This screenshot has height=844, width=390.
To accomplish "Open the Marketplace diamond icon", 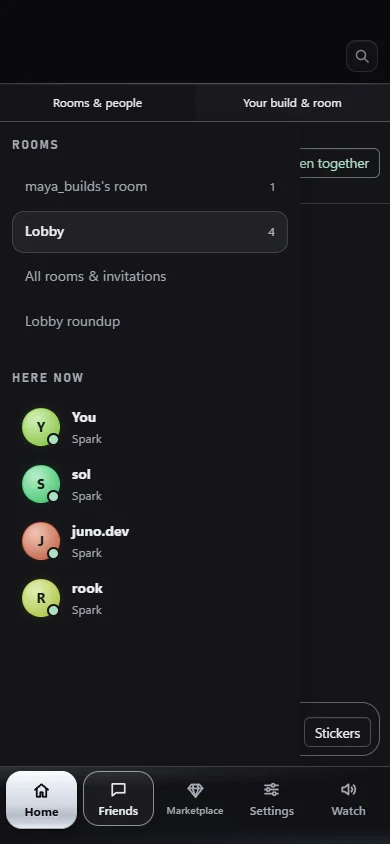I will tap(195, 790).
